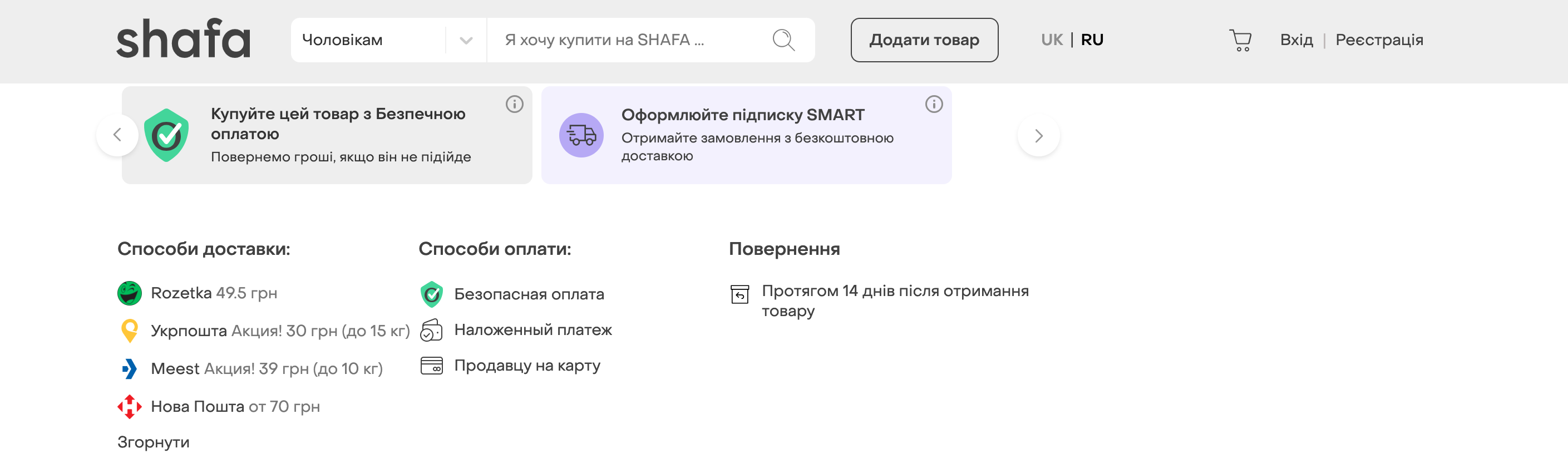
Task: Show info about SMART subscription banner
Action: [x=934, y=104]
